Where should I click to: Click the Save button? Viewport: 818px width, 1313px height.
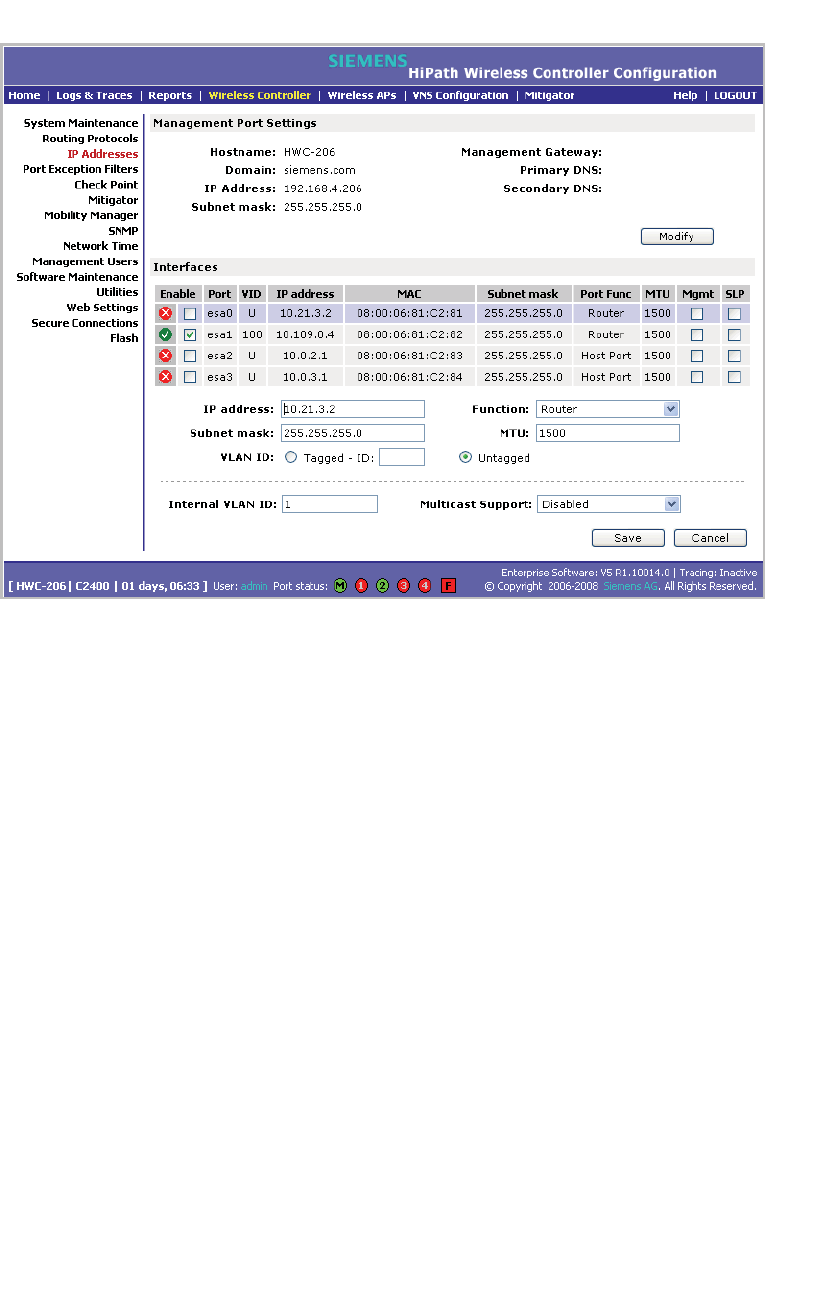(628, 538)
